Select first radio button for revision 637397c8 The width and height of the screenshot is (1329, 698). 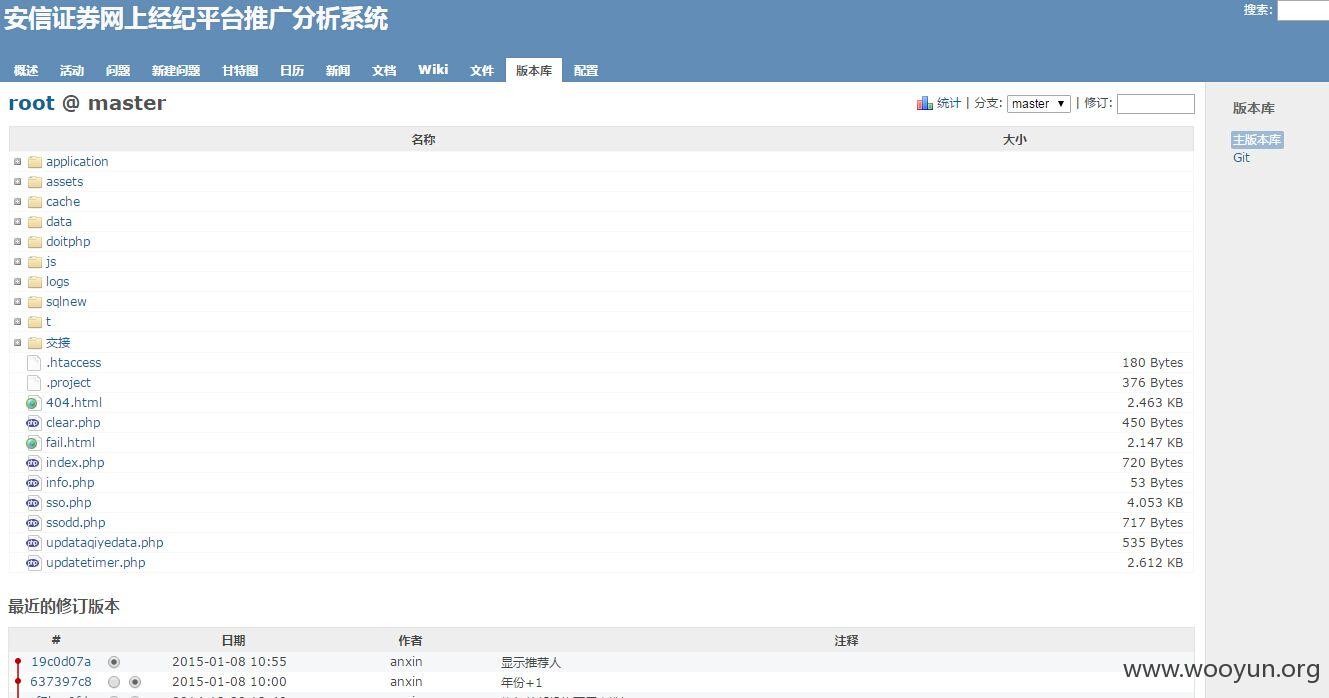(x=114, y=682)
